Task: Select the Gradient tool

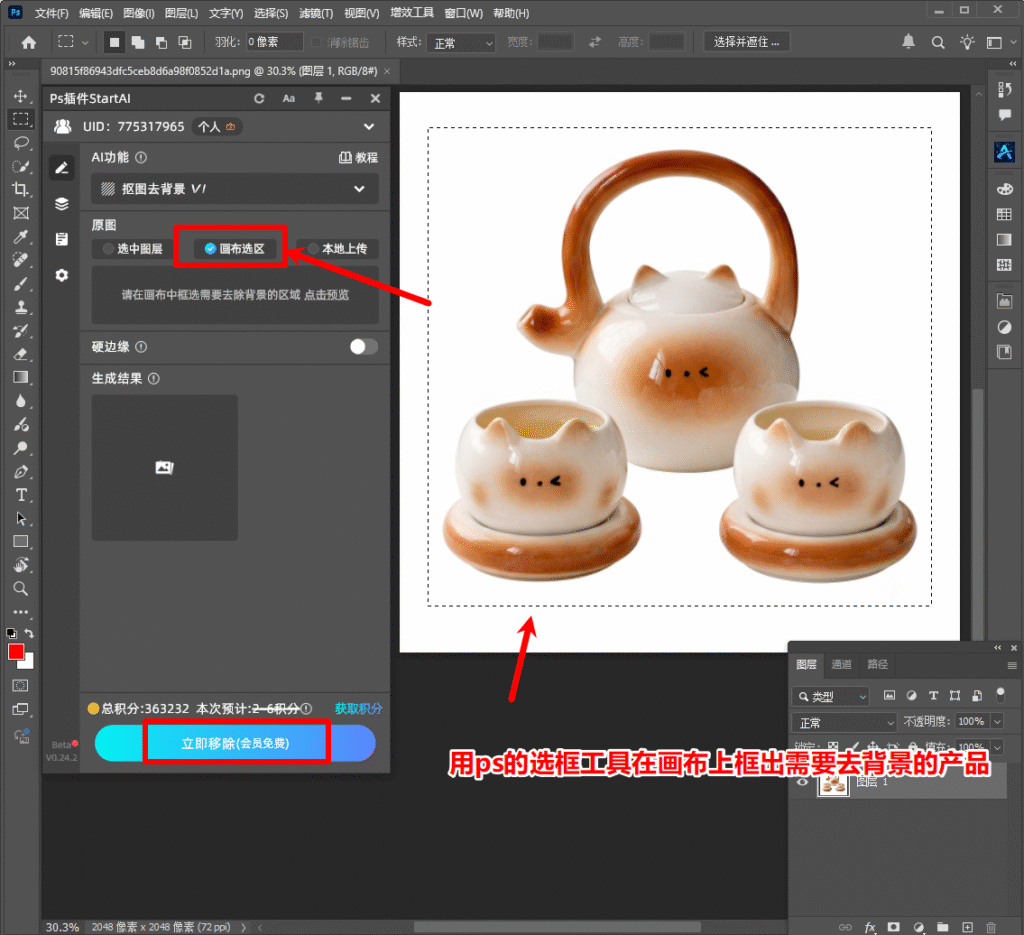Action: click(x=20, y=377)
